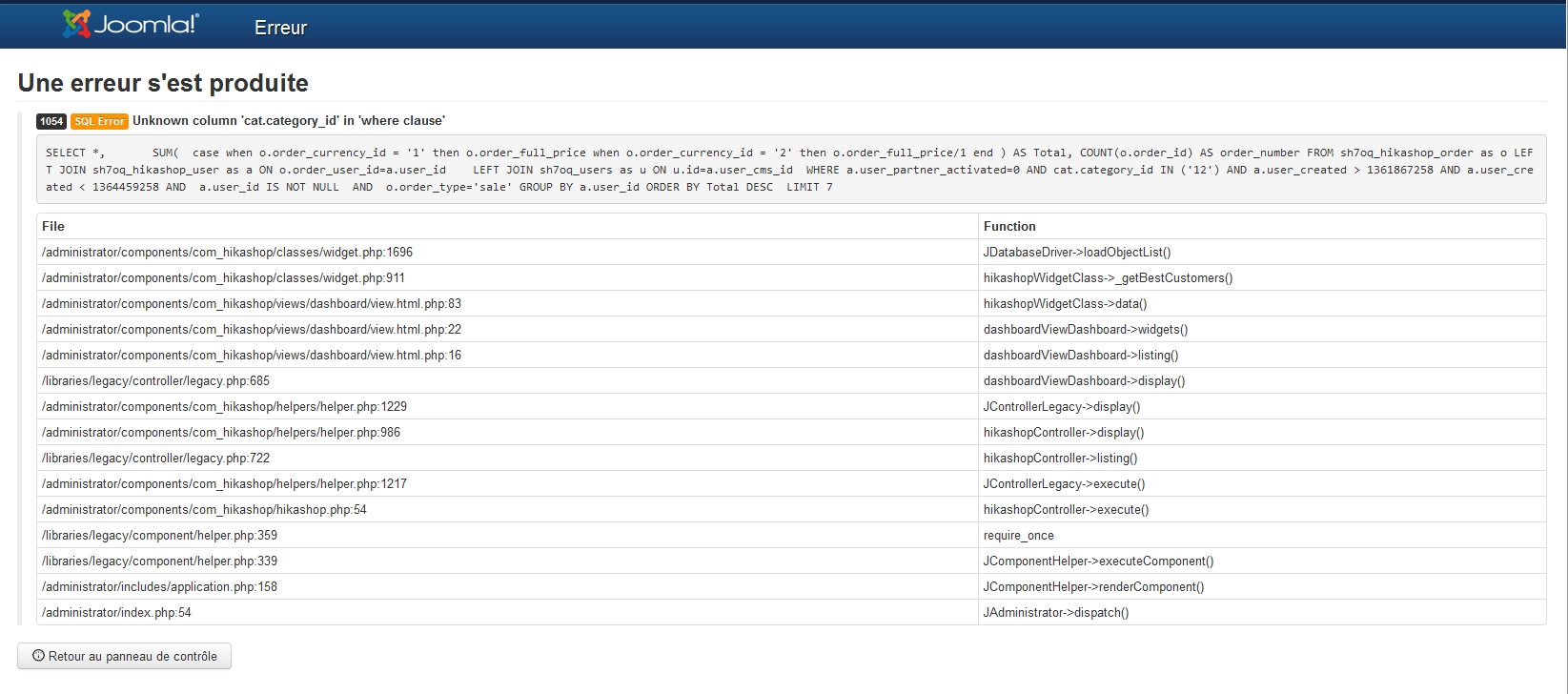Select the dashboard/view.html.php:22 cell
This screenshot has width=1568, height=694.
coord(507,329)
